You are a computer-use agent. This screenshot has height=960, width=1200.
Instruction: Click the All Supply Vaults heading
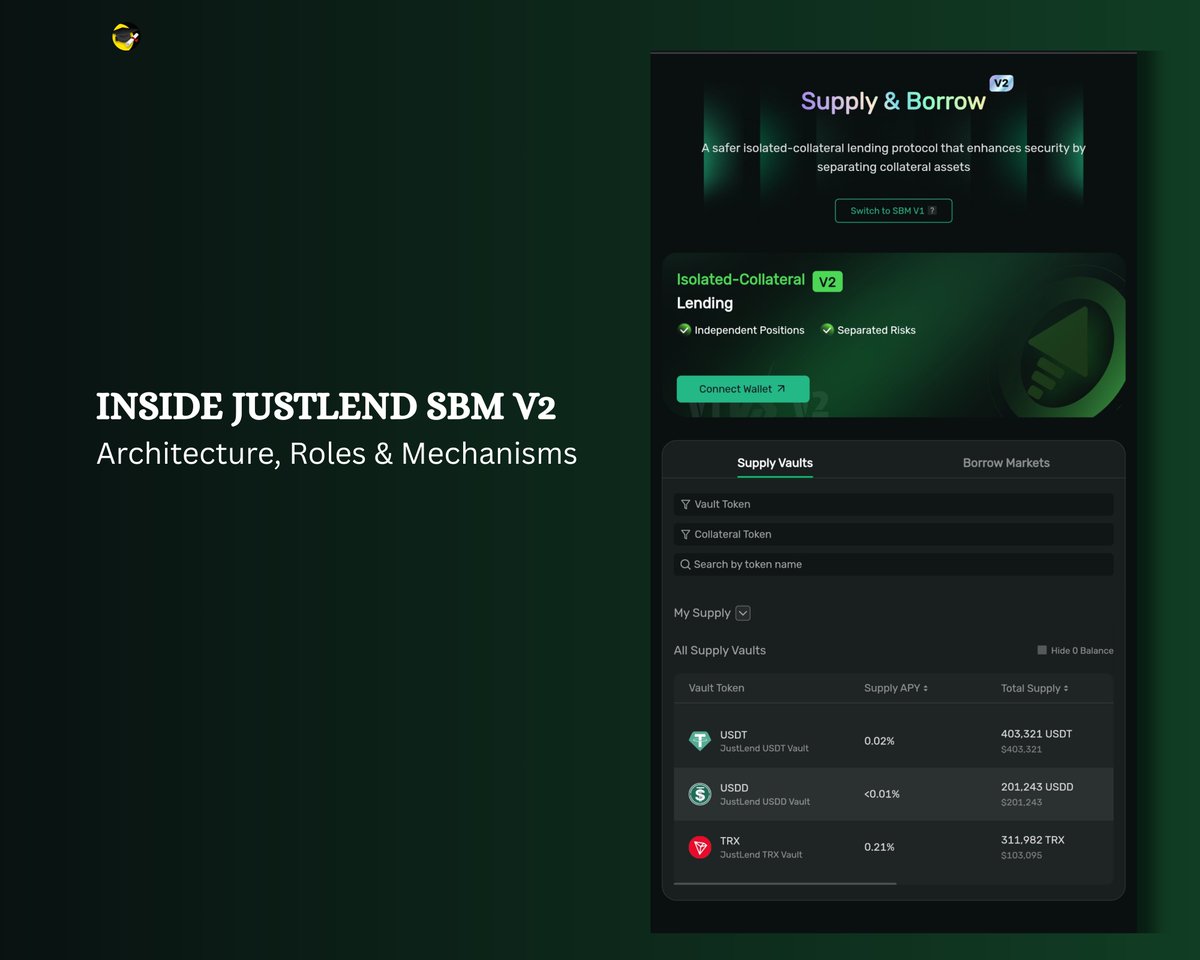point(720,650)
